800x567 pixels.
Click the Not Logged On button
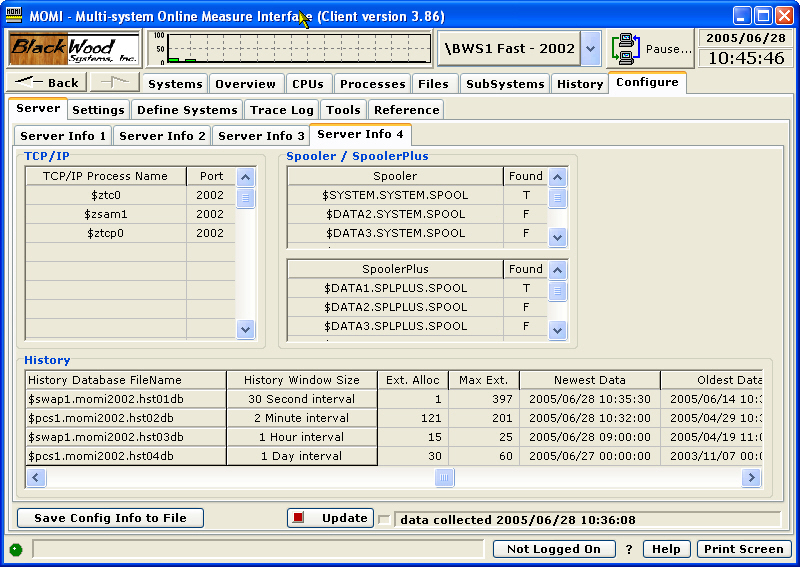(x=554, y=549)
